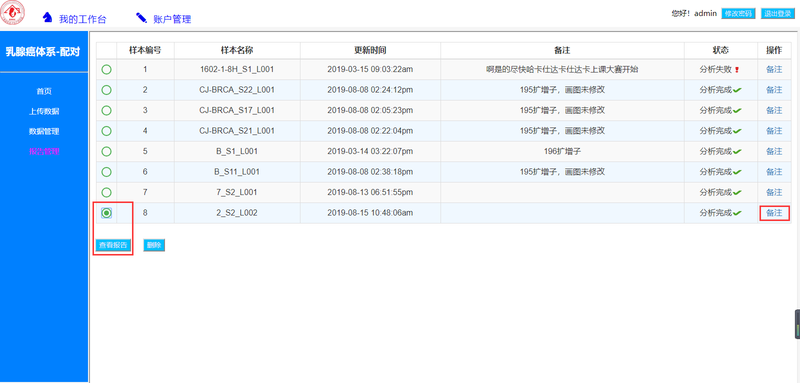The width and height of the screenshot is (800, 383).
Task: Click sample name 7_S2_L001
Action: (x=237, y=192)
